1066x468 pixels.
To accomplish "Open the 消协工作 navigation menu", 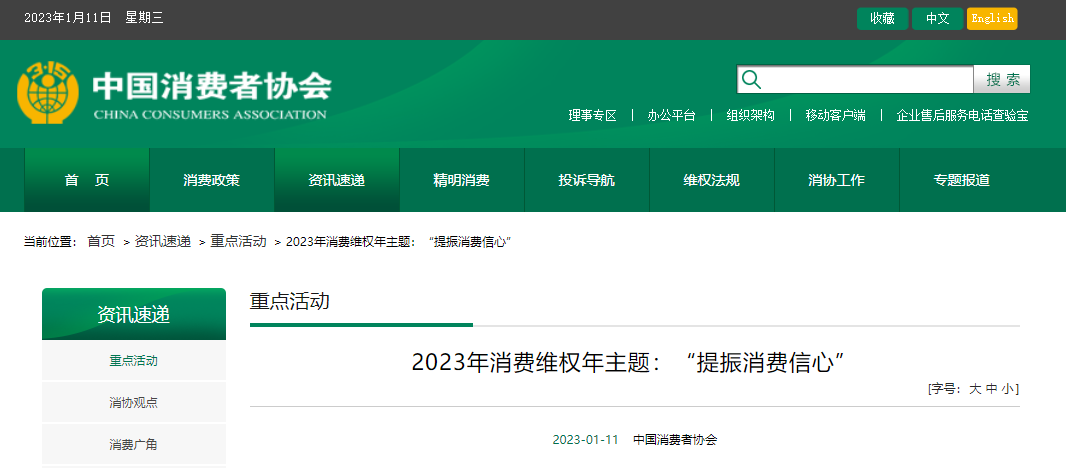I will click(837, 180).
